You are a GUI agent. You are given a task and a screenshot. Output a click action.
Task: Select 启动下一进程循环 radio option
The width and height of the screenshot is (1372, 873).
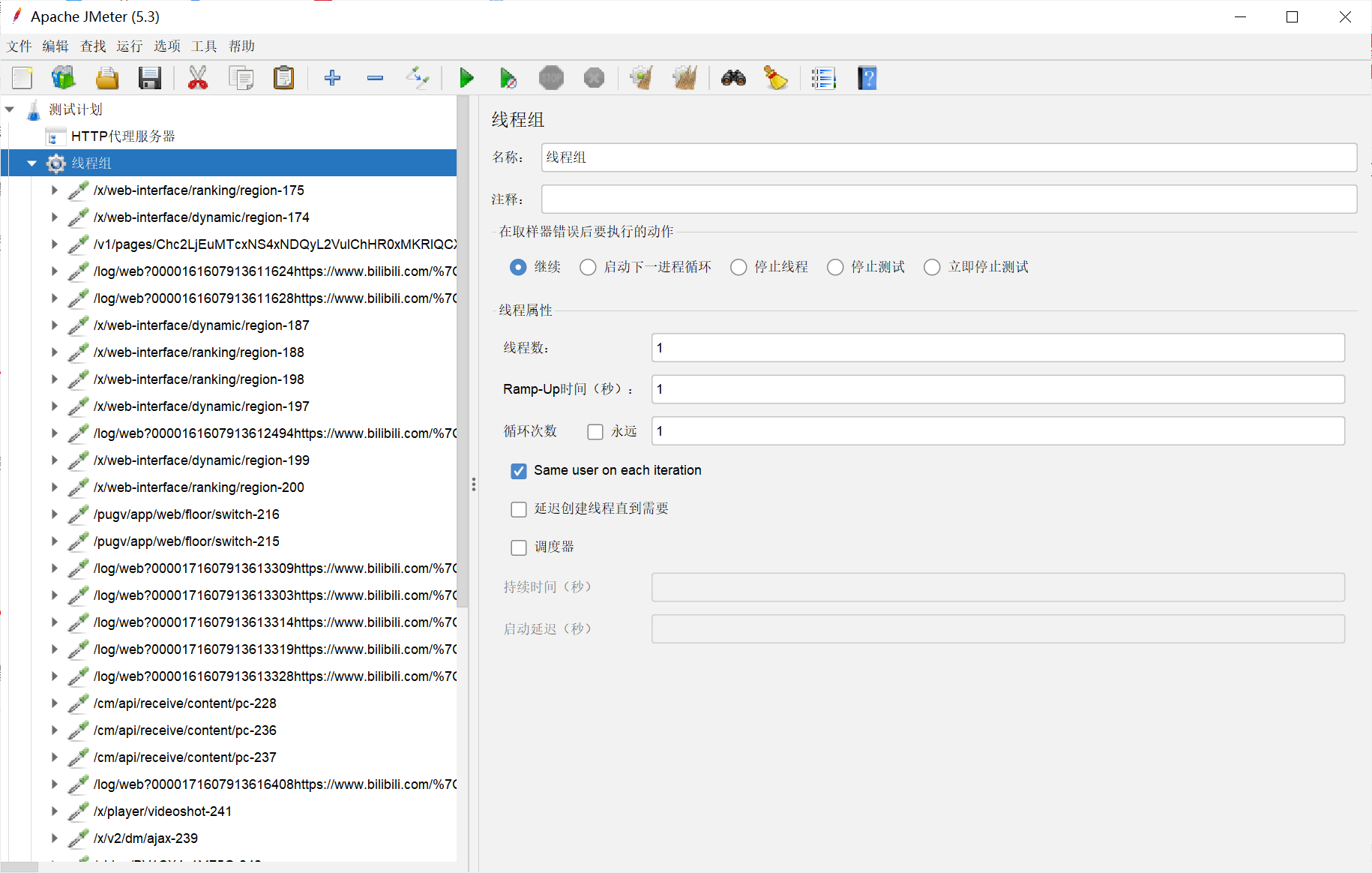pyautogui.click(x=588, y=267)
